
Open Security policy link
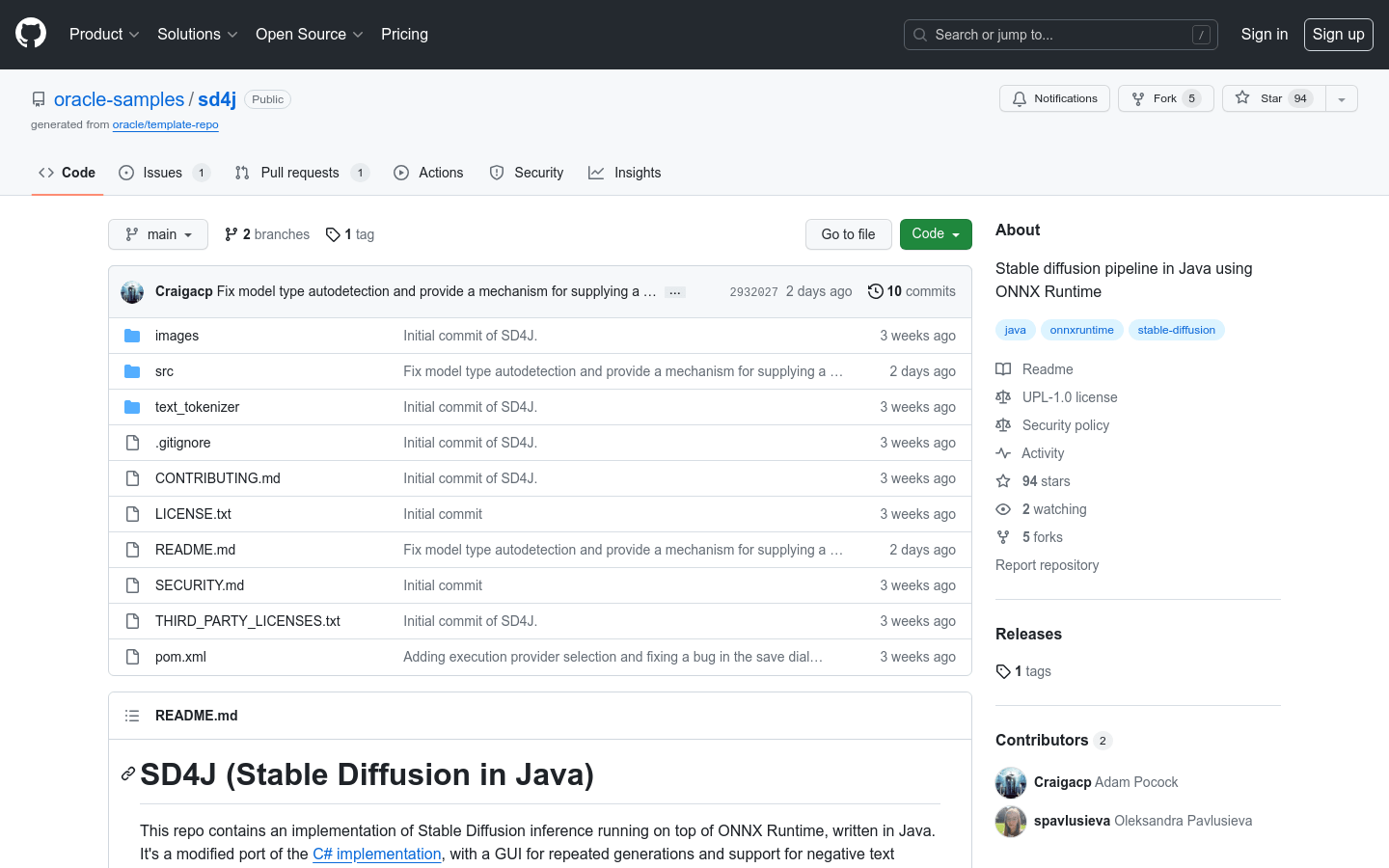1052,425
